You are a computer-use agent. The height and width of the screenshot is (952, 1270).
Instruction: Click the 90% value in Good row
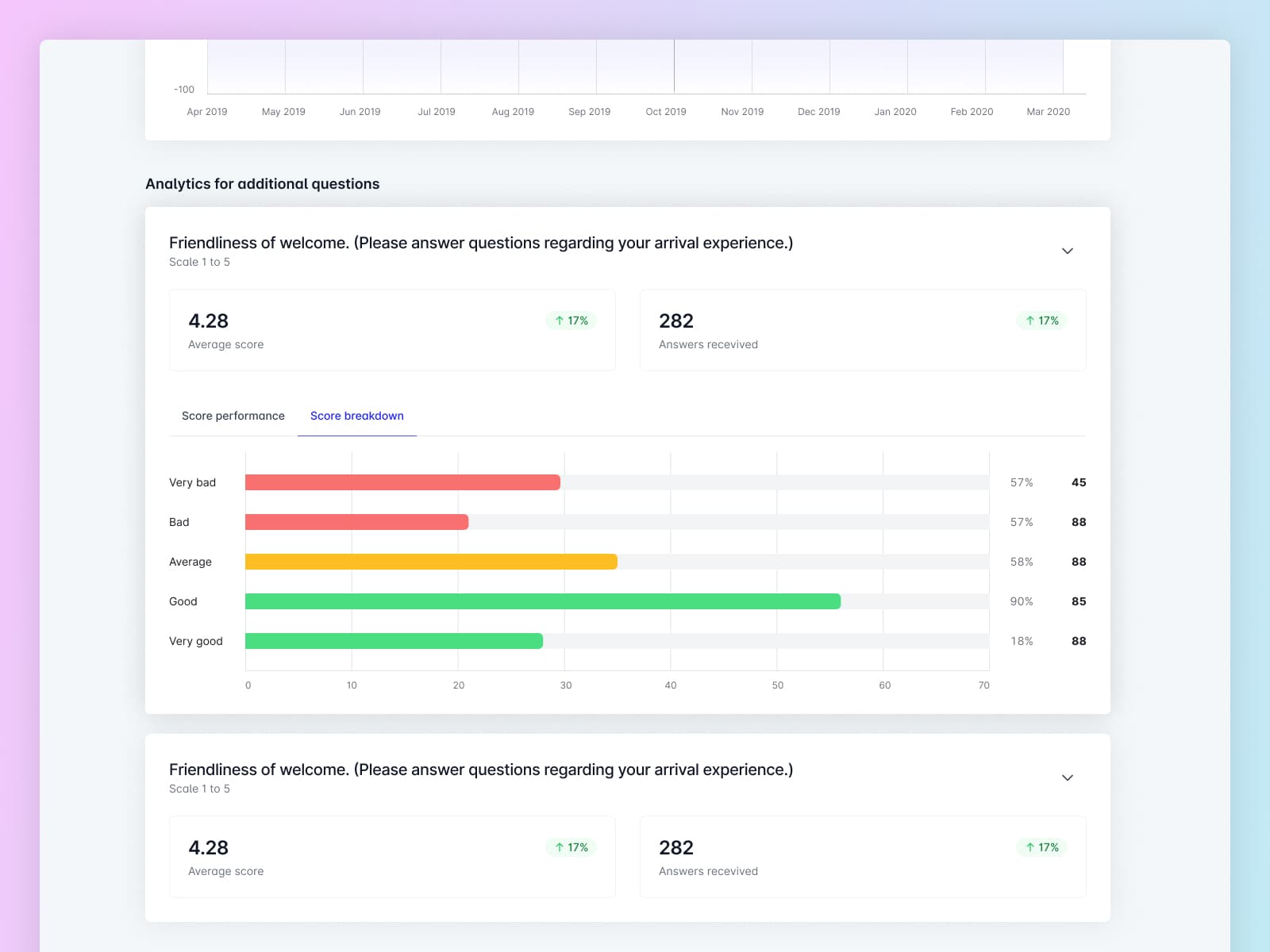(1021, 601)
